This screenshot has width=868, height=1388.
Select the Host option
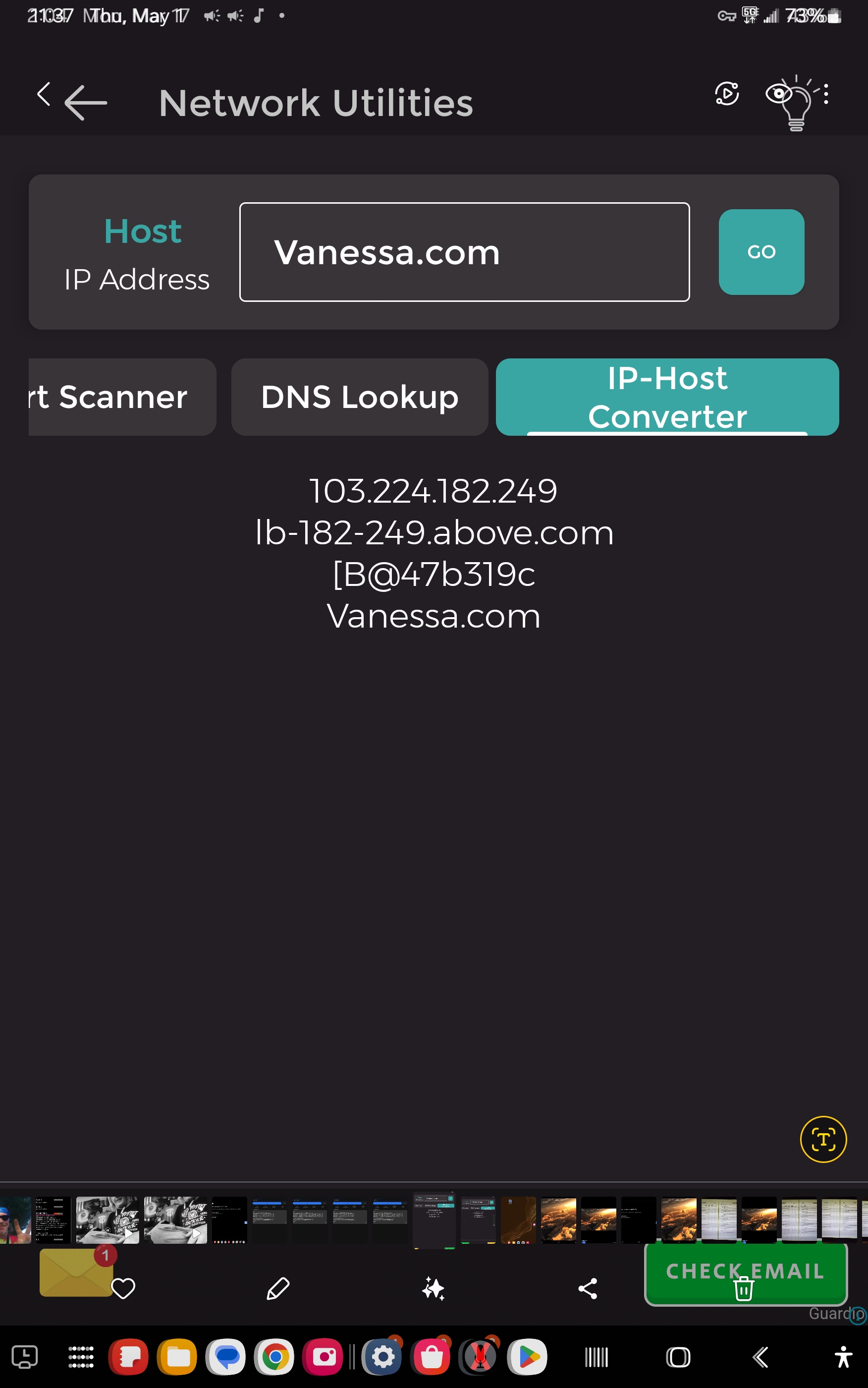click(x=142, y=231)
